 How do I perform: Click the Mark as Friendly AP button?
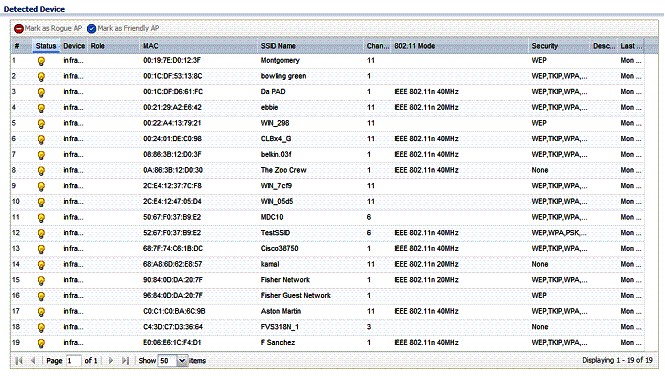coord(123,28)
